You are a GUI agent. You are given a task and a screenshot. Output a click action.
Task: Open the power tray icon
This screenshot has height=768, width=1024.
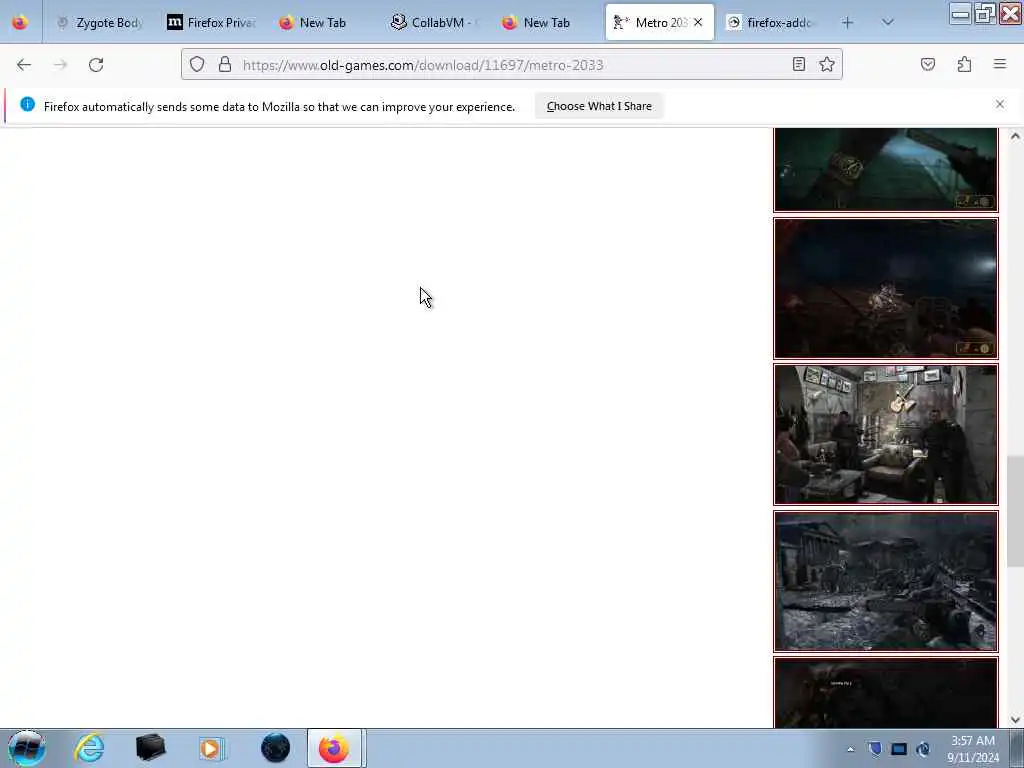click(x=923, y=749)
